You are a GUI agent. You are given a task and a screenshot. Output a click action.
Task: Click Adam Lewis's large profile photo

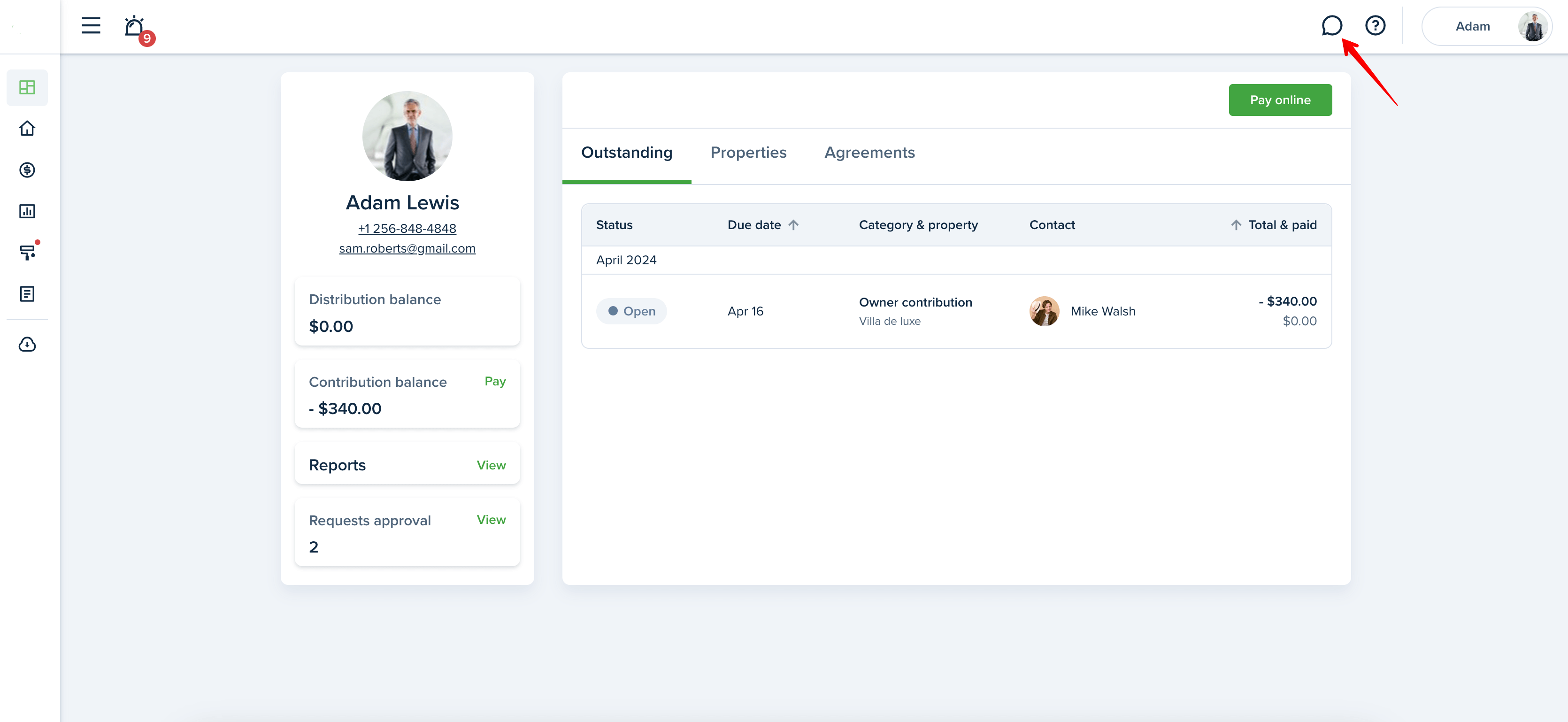point(407,136)
